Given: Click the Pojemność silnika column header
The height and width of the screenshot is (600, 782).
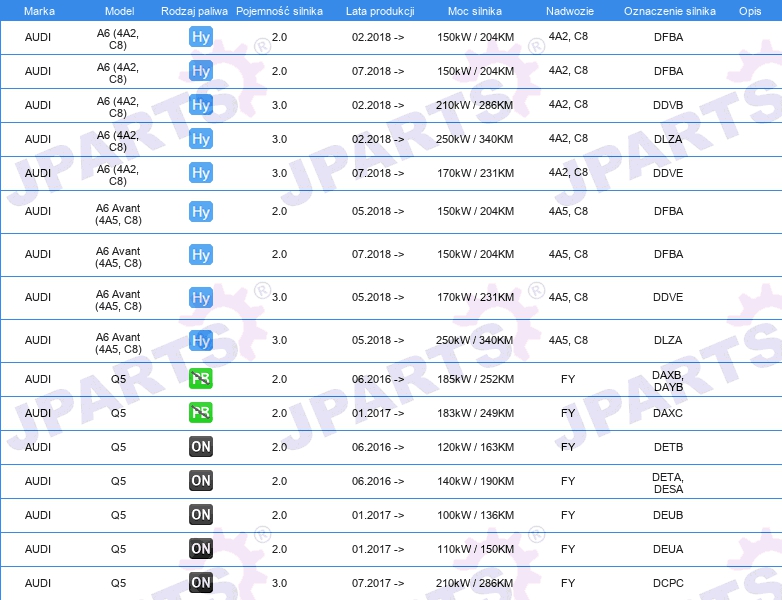Looking at the screenshot, I should tap(279, 11).
